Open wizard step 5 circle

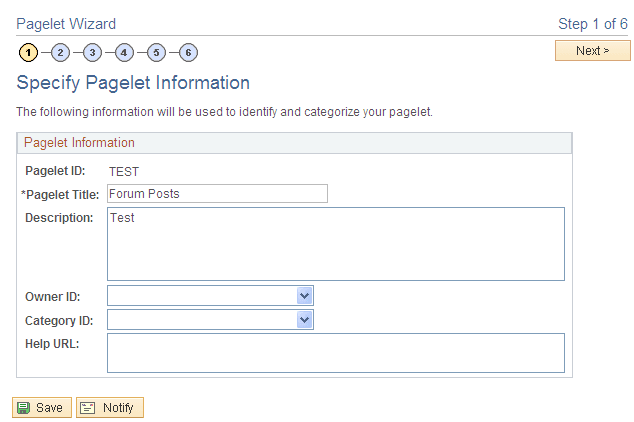click(156, 51)
